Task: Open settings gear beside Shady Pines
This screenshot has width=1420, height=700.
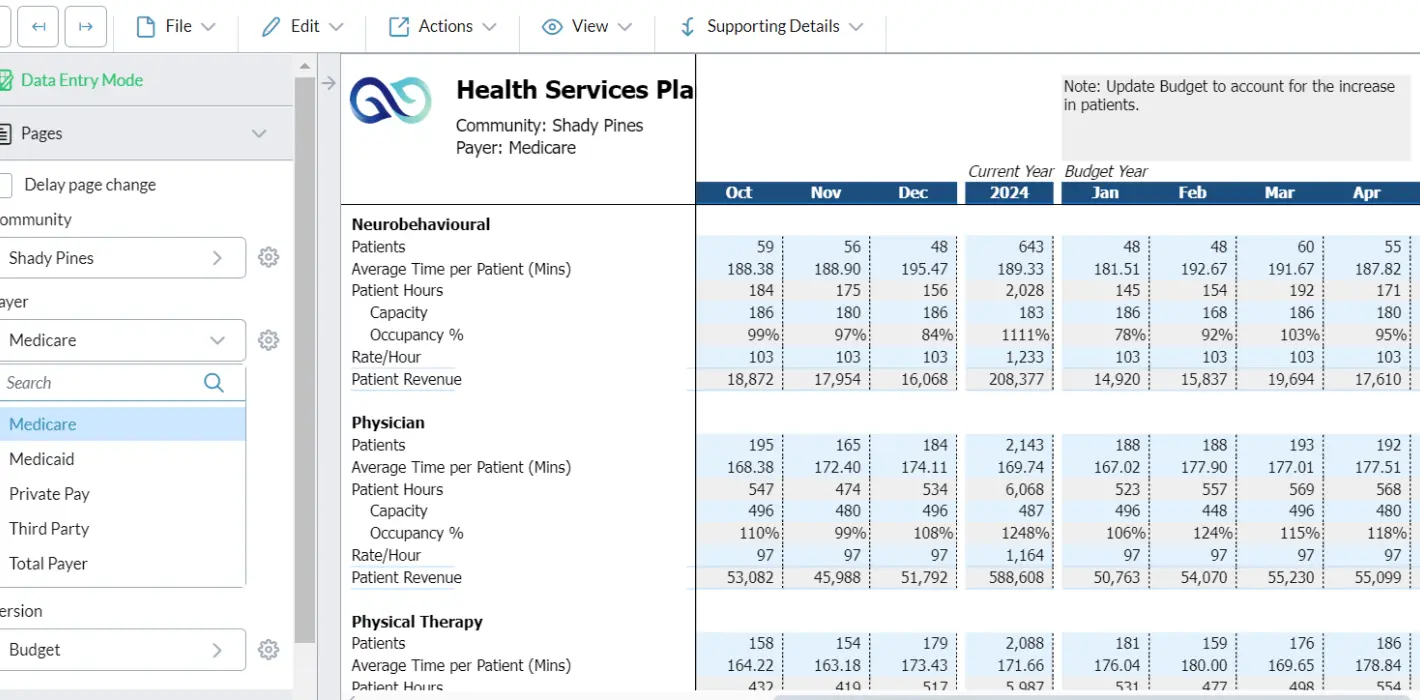Action: click(268, 258)
